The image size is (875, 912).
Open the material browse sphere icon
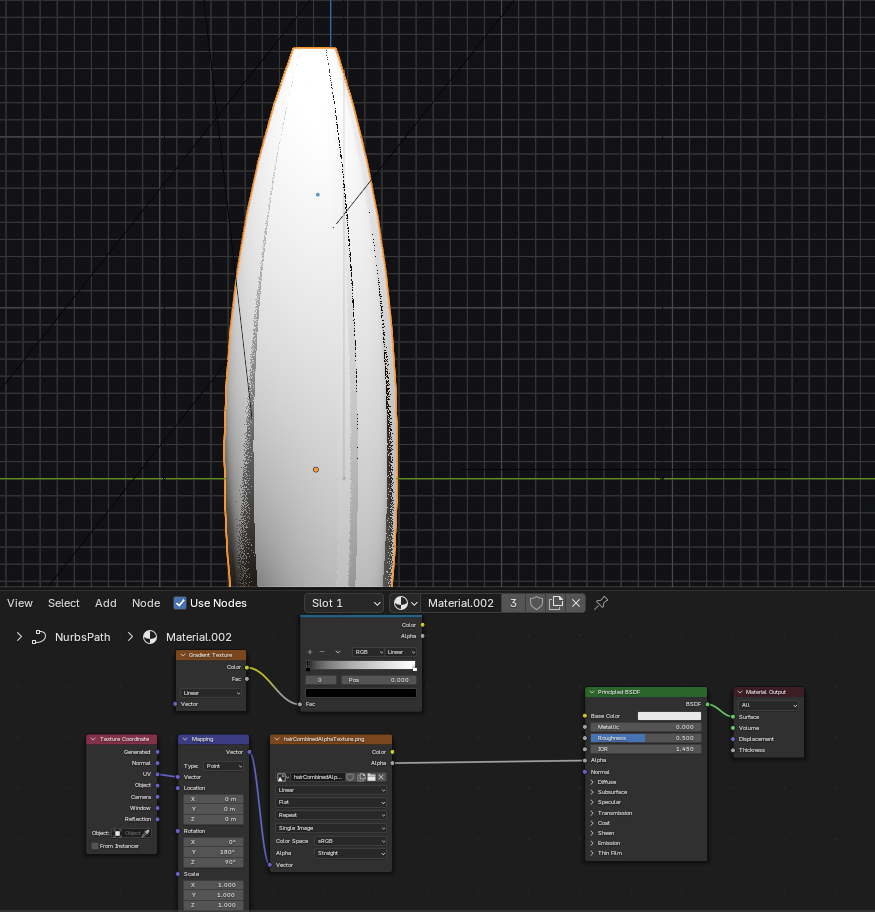(405, 603)
